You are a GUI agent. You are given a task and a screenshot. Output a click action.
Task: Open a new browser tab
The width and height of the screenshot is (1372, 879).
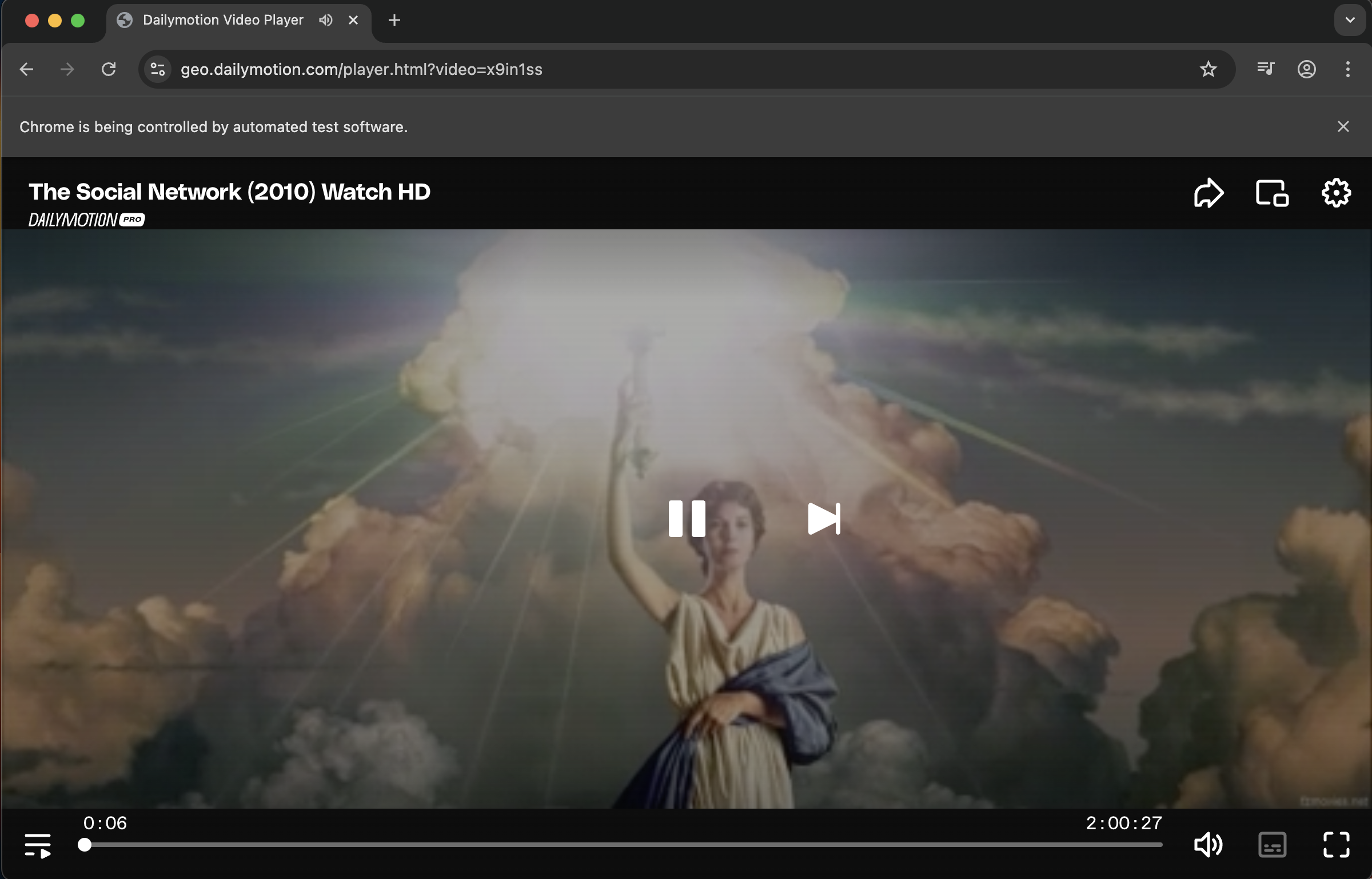coord(394,21)
